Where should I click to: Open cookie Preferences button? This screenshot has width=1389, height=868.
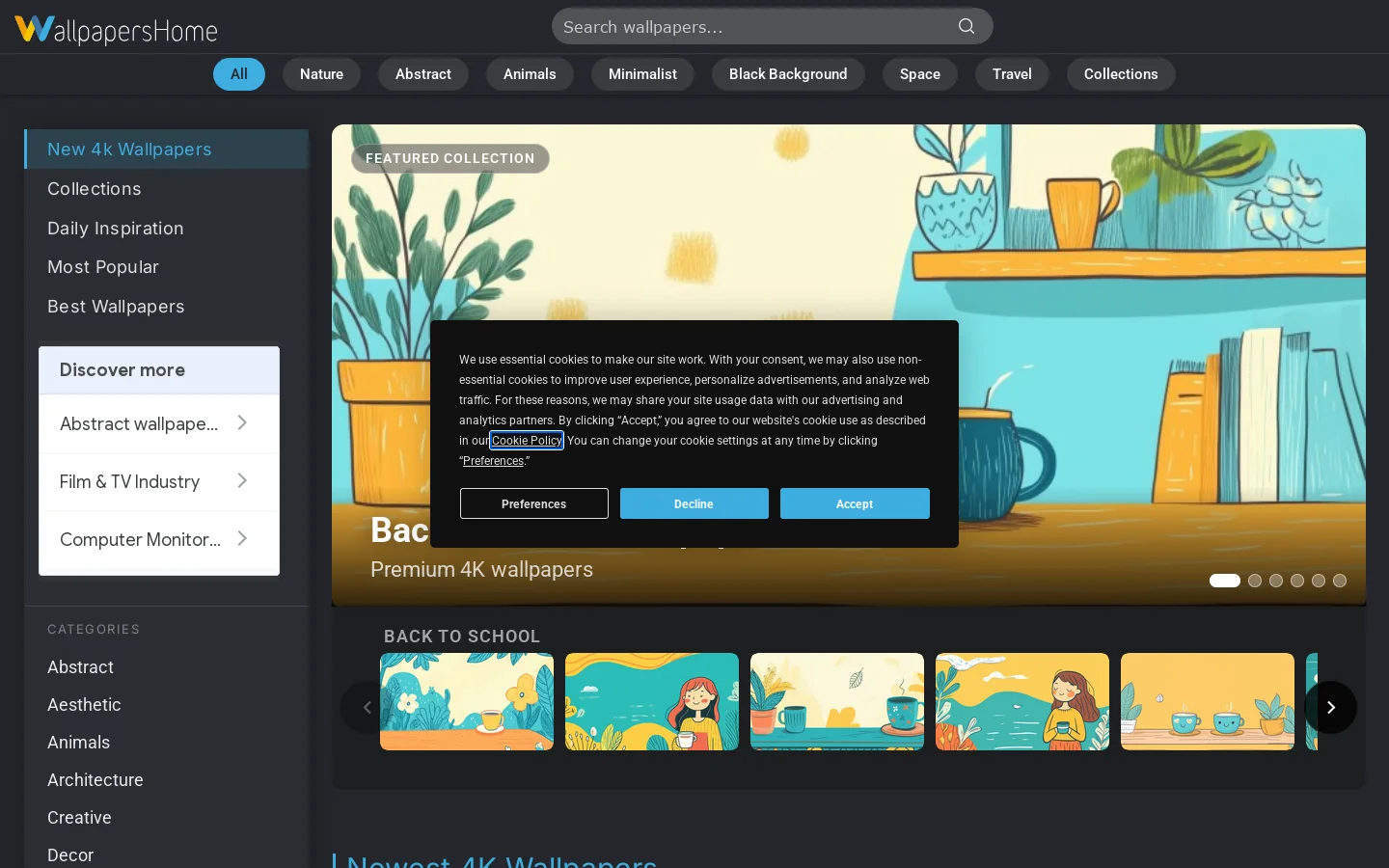click(x=534, y=503)
